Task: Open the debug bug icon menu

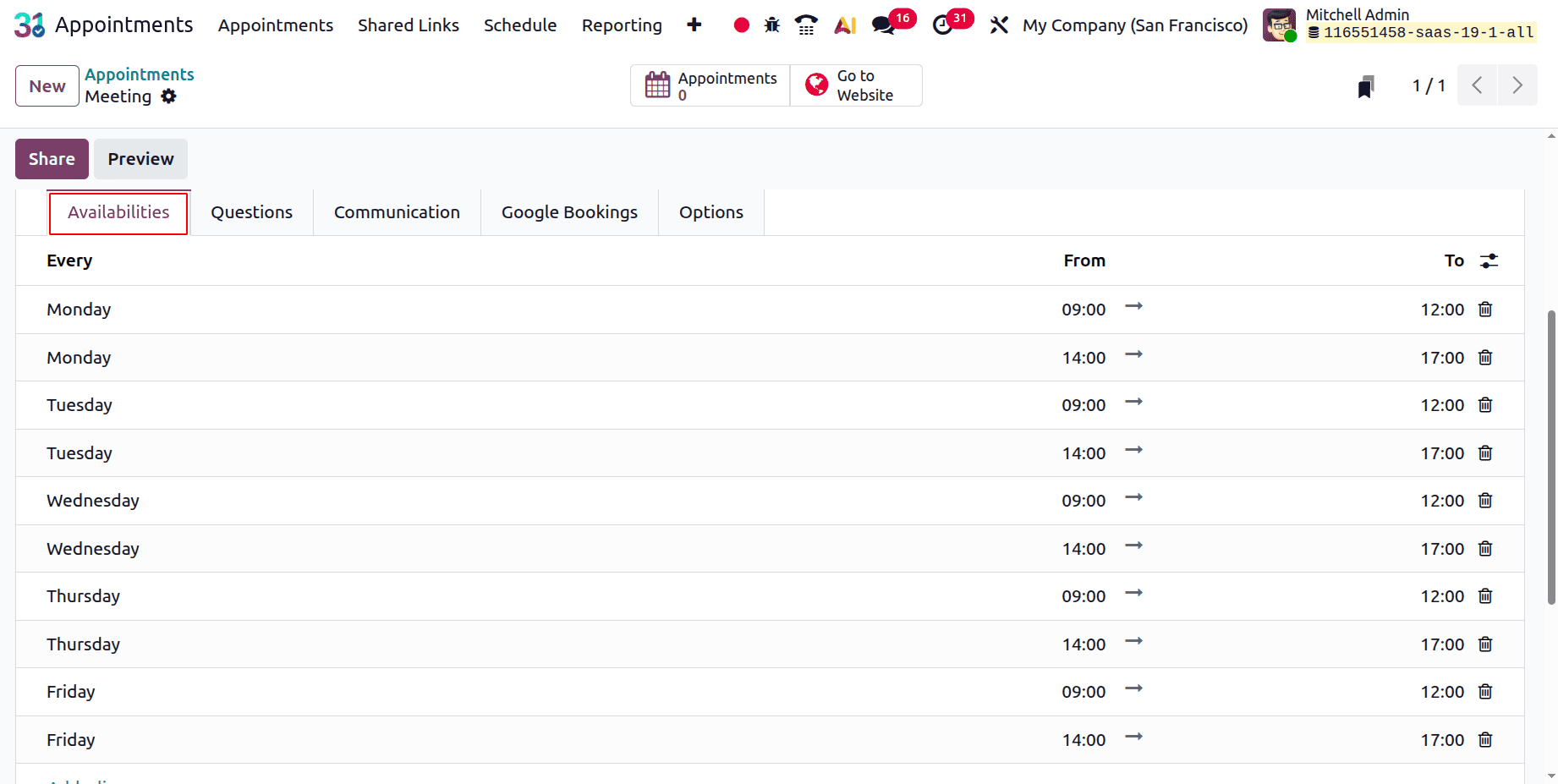Action: pyautogui.click(x=772, y=25)
